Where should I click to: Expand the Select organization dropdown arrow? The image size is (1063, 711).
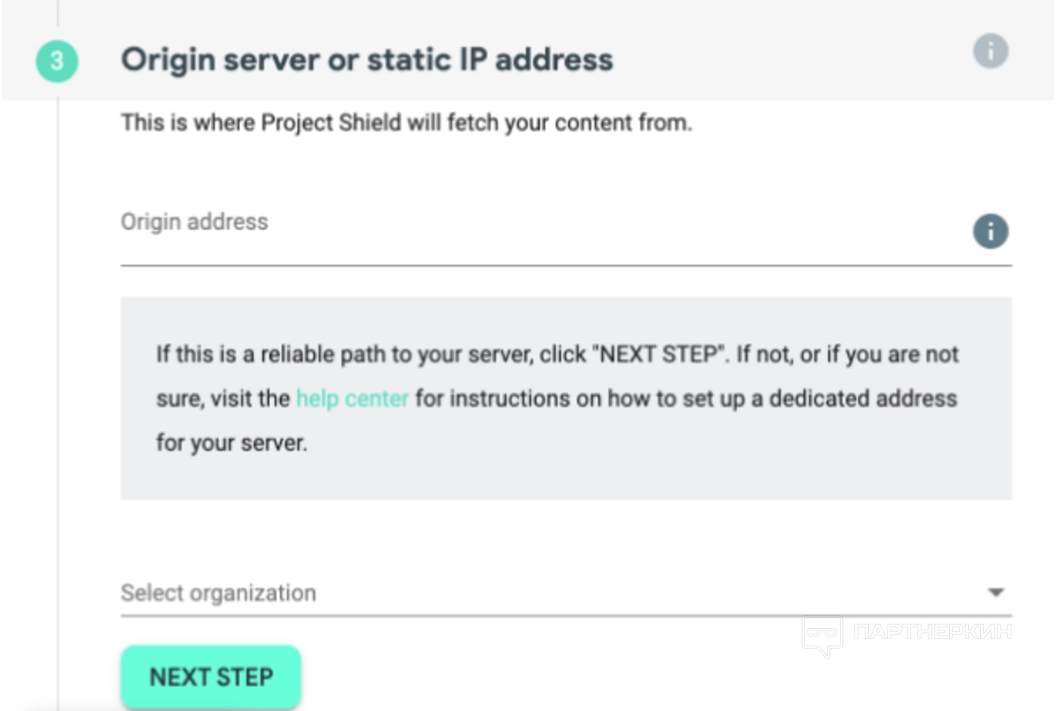[x=995, y=593]
